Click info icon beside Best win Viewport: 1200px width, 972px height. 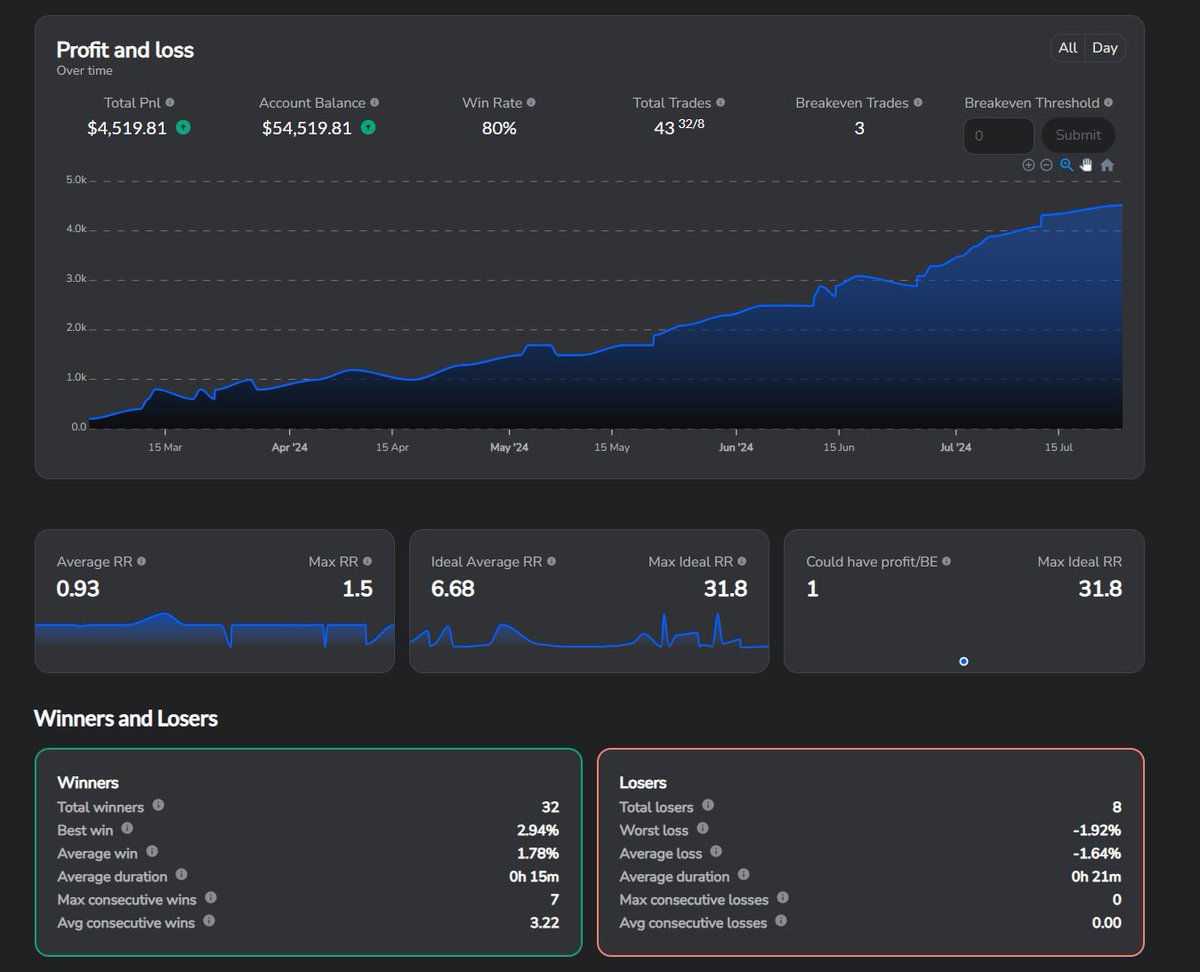pyautogui.click(x=127, y=828)
